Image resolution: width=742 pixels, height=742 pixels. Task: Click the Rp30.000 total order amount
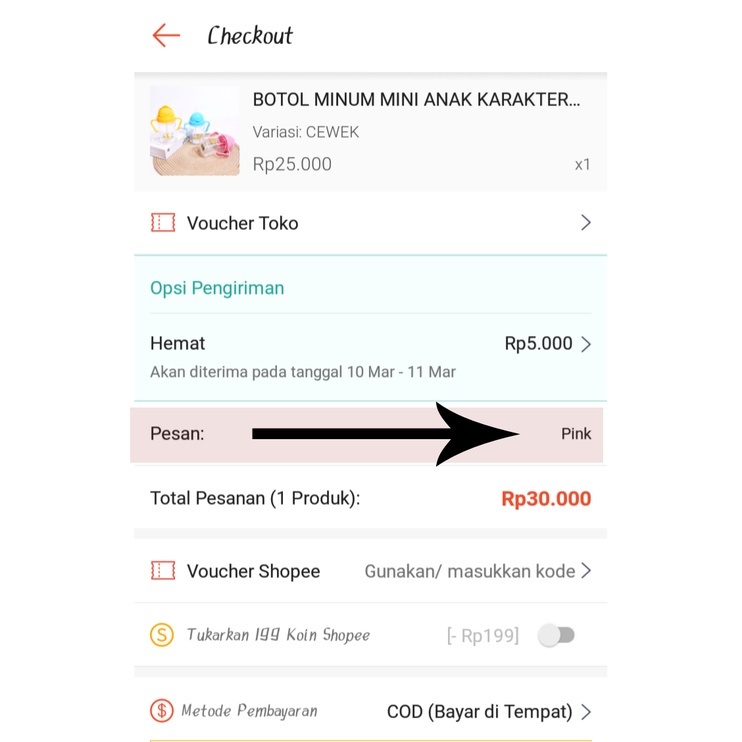[546, 499]
